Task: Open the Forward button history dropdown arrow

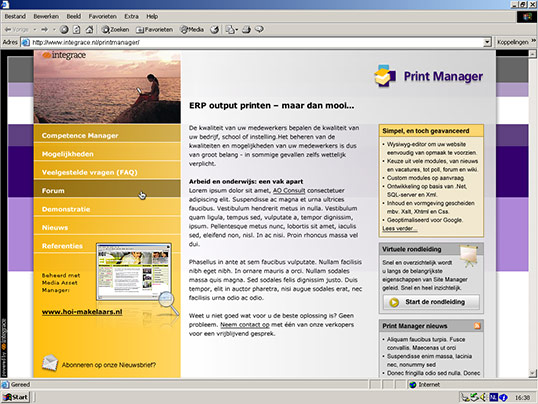Action: 54,30
